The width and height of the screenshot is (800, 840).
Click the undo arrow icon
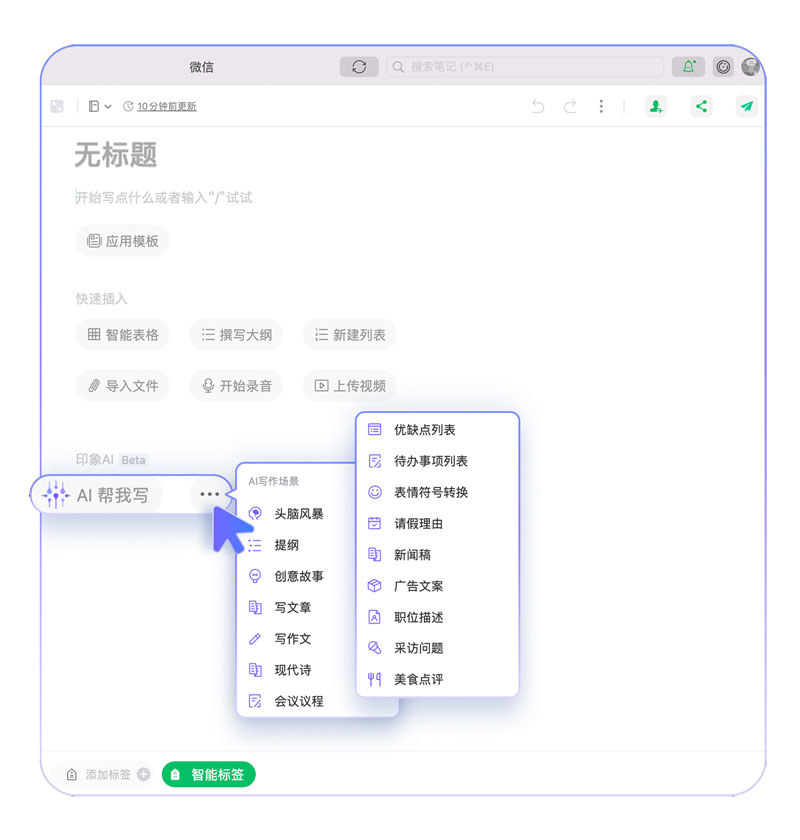coord(538,106)
